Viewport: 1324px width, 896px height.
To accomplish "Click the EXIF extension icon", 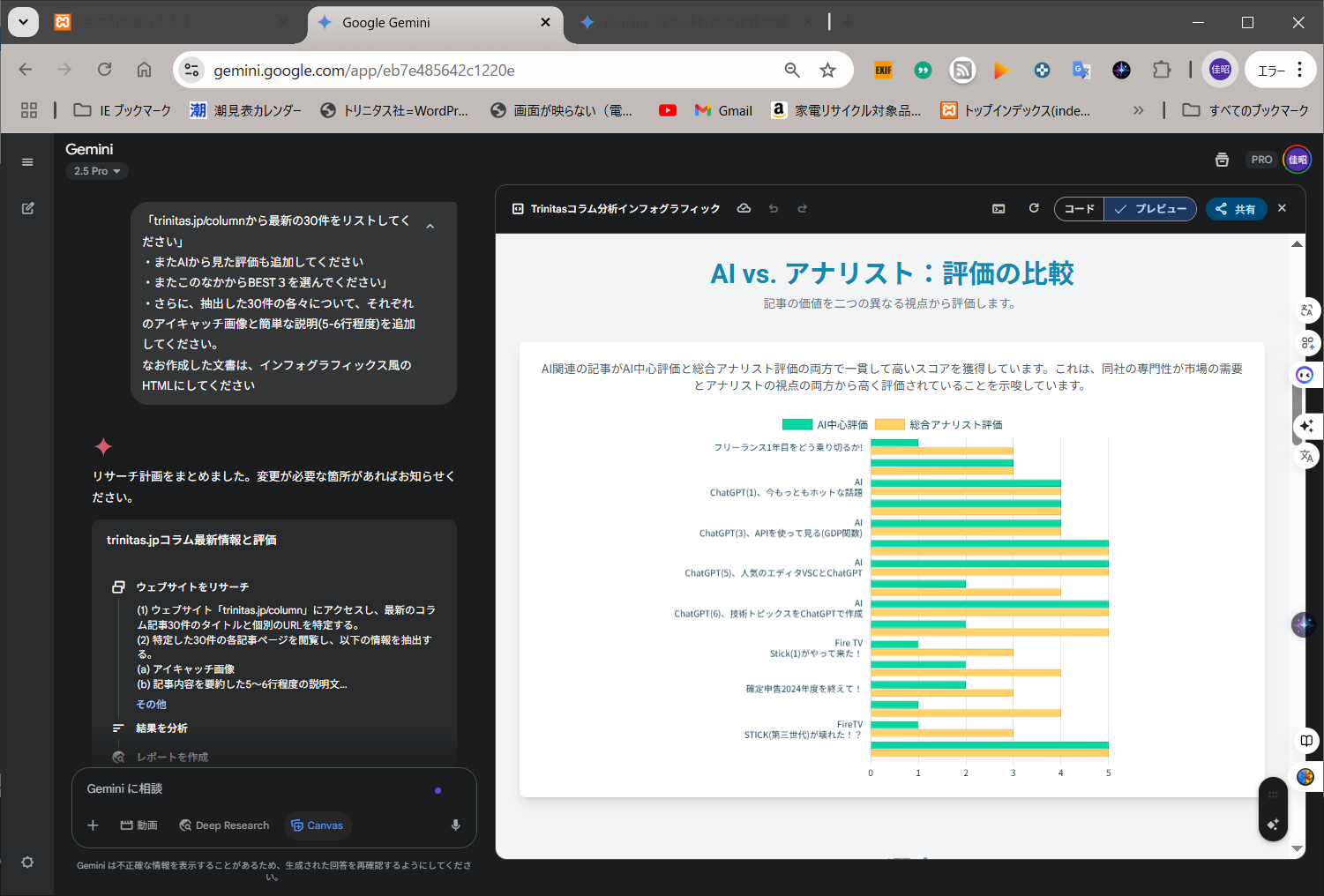I will click(883, 71).
